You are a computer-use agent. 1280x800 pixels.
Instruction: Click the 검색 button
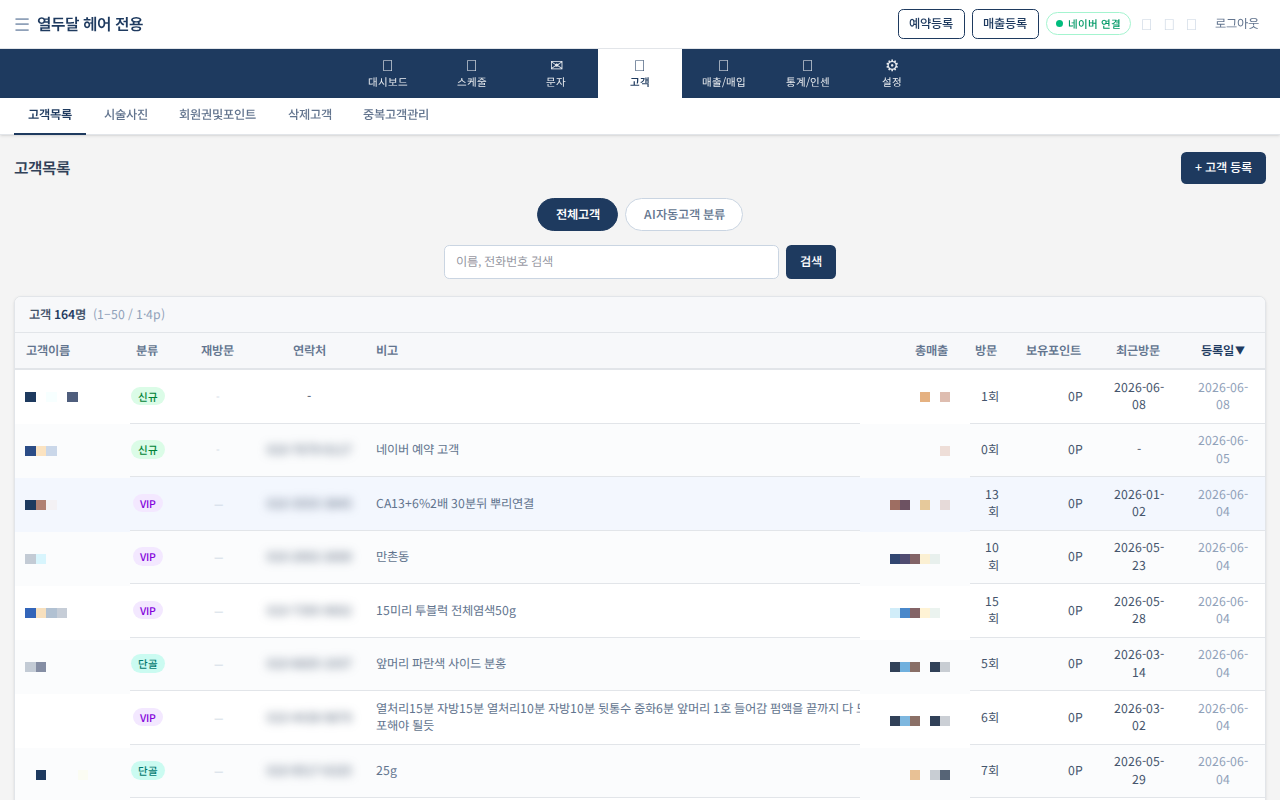(x=811, y=262)
